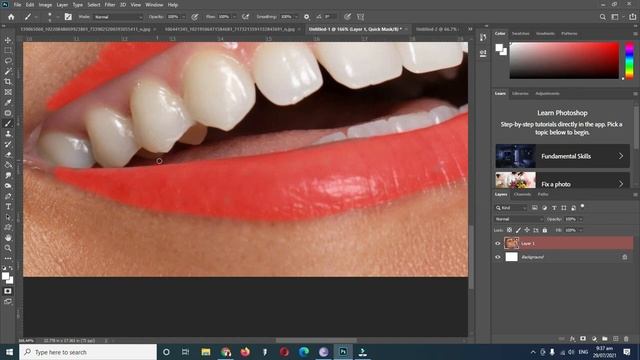Click the hue spectrum slider
The image size is (640, 360).
(629, 60)
